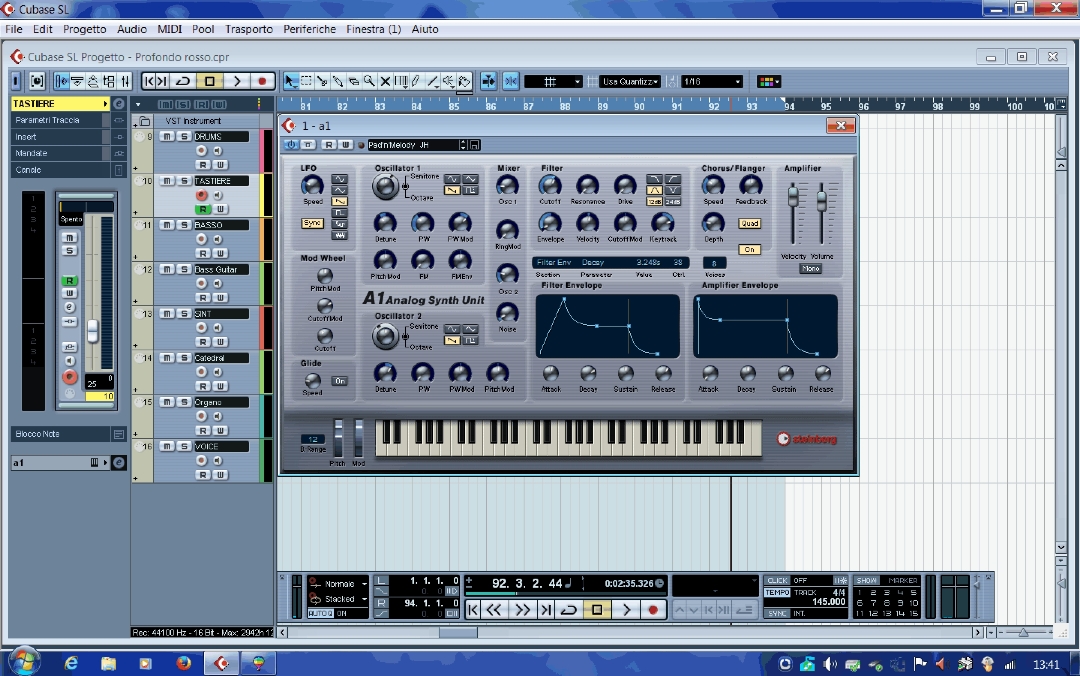Select the bandpass filter type icon
The image size is (1080, 676).
click(654, 190)
